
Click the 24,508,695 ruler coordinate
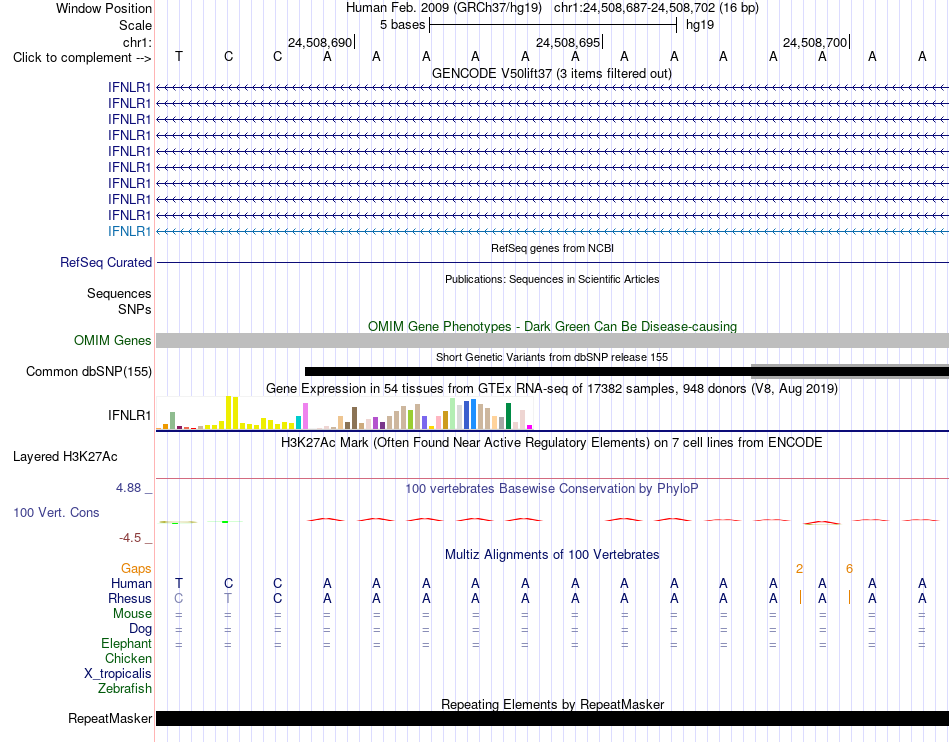(x=568, y=42)
